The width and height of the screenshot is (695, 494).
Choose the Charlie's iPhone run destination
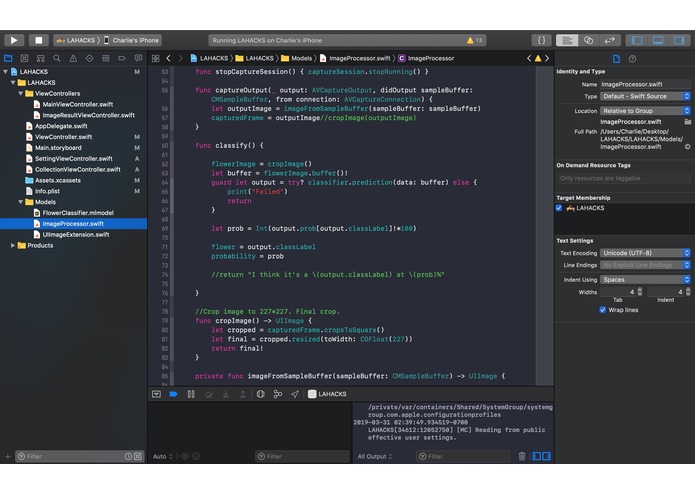[131, 40]
